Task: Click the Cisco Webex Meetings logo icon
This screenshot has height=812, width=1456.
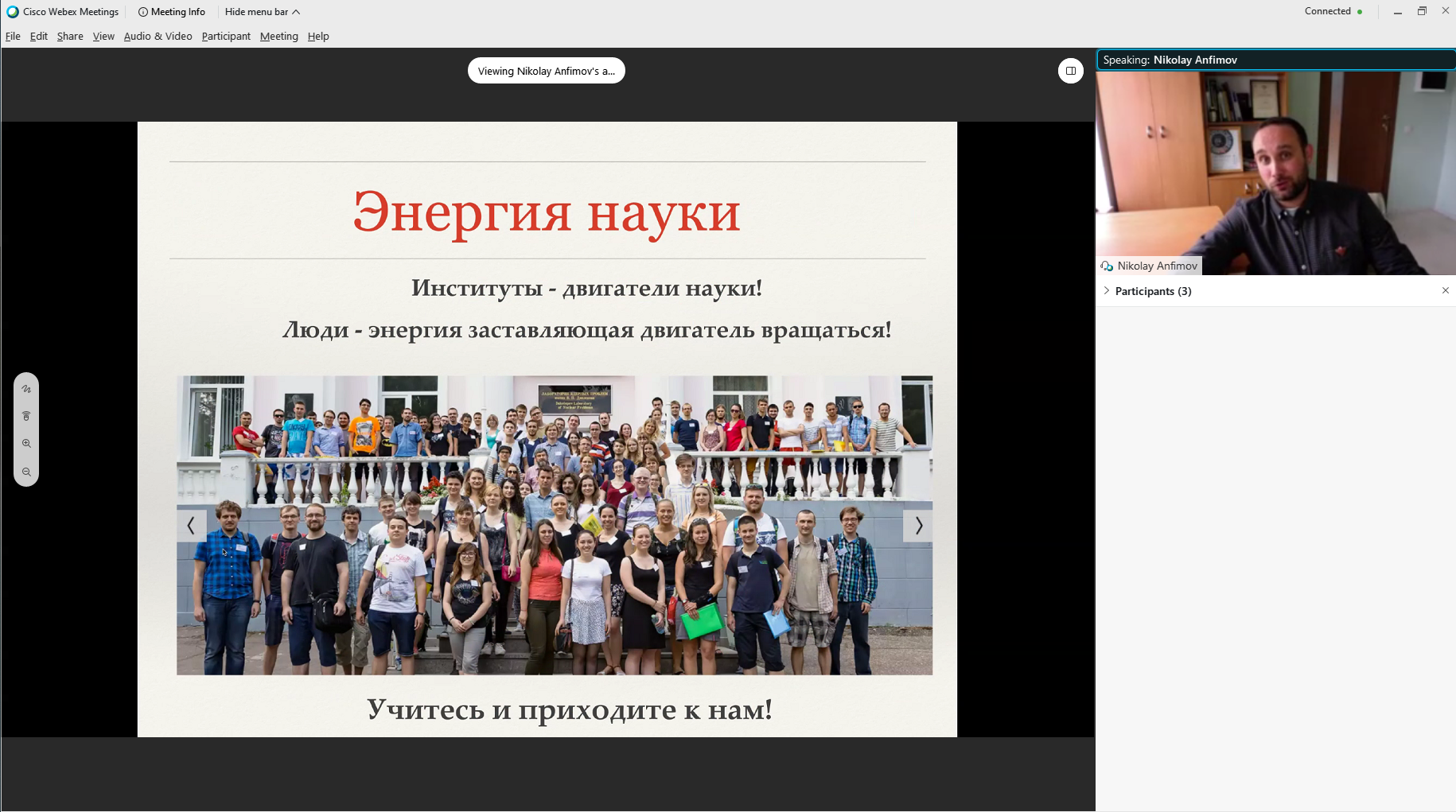Action: 13,12
